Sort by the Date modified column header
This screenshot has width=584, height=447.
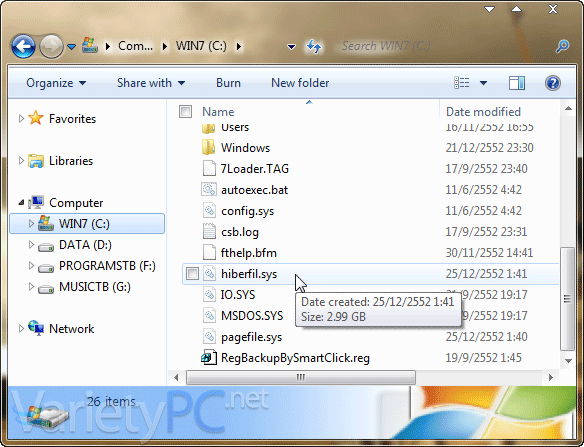pos(483,112)
